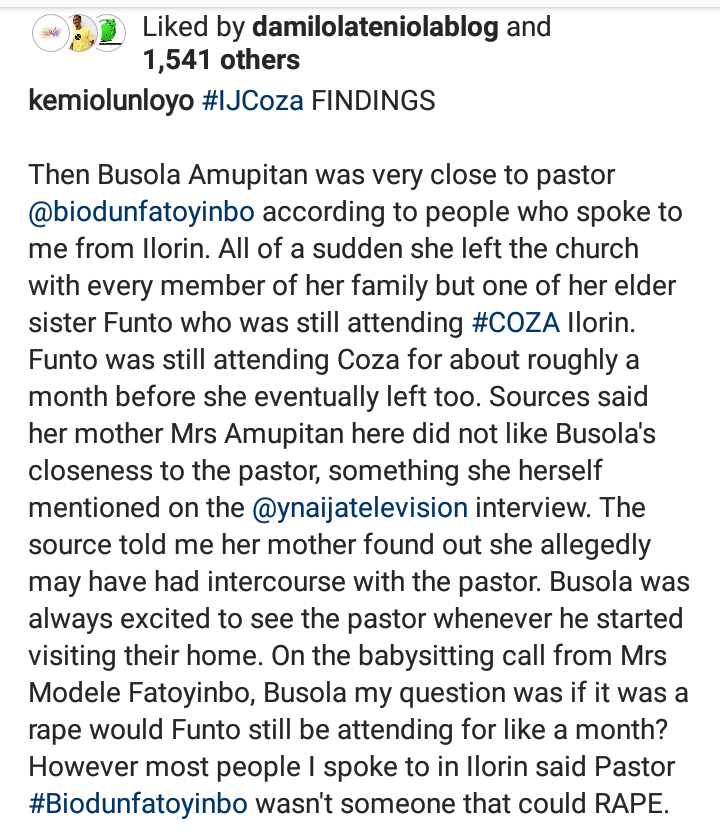Open the @ynaijatelevision mention

pos(357,507)
